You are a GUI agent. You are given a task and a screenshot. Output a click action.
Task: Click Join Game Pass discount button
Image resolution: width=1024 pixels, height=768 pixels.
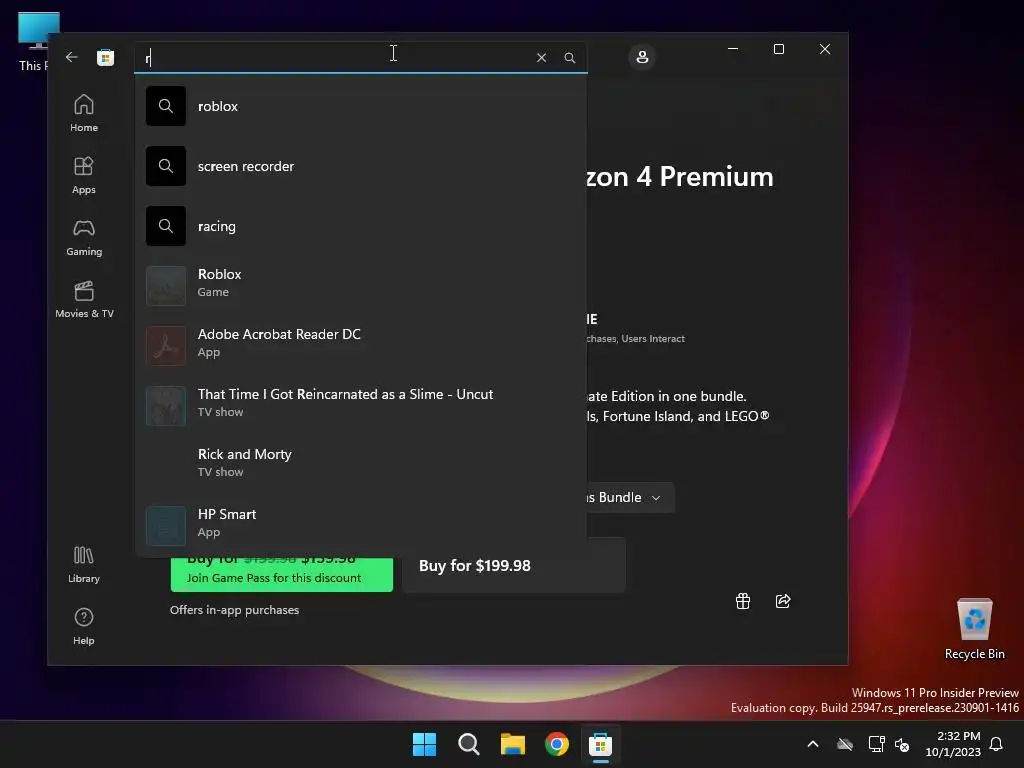(281, 575)
